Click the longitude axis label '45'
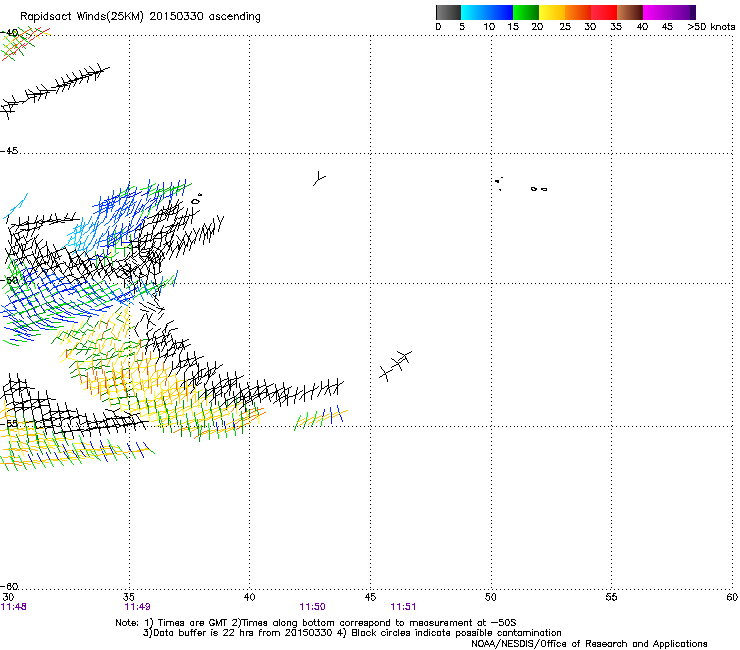The height and width of the screenshot is (650, 740). point(370,597)
